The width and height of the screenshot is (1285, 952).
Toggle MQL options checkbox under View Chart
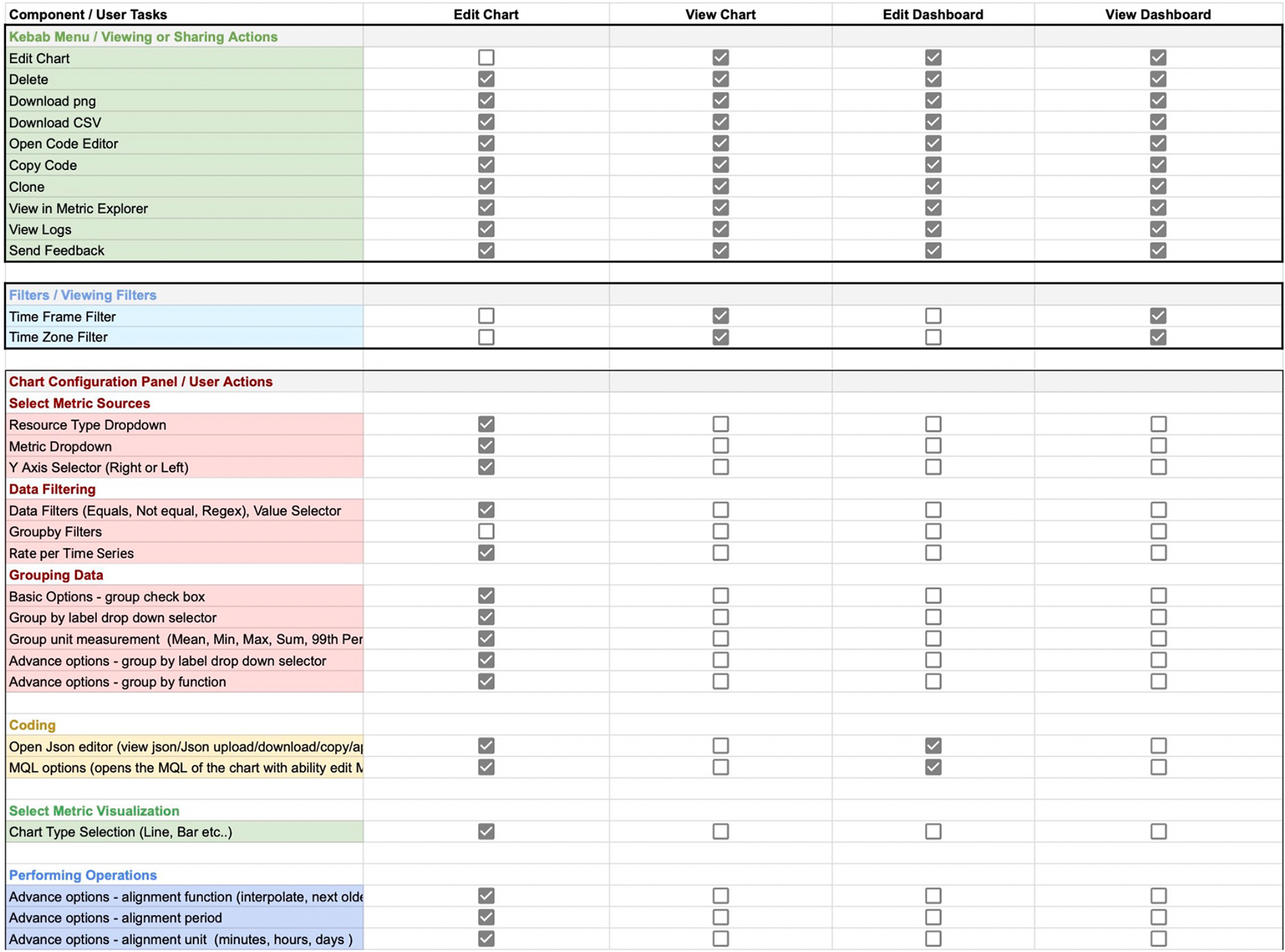pos(720,767)
